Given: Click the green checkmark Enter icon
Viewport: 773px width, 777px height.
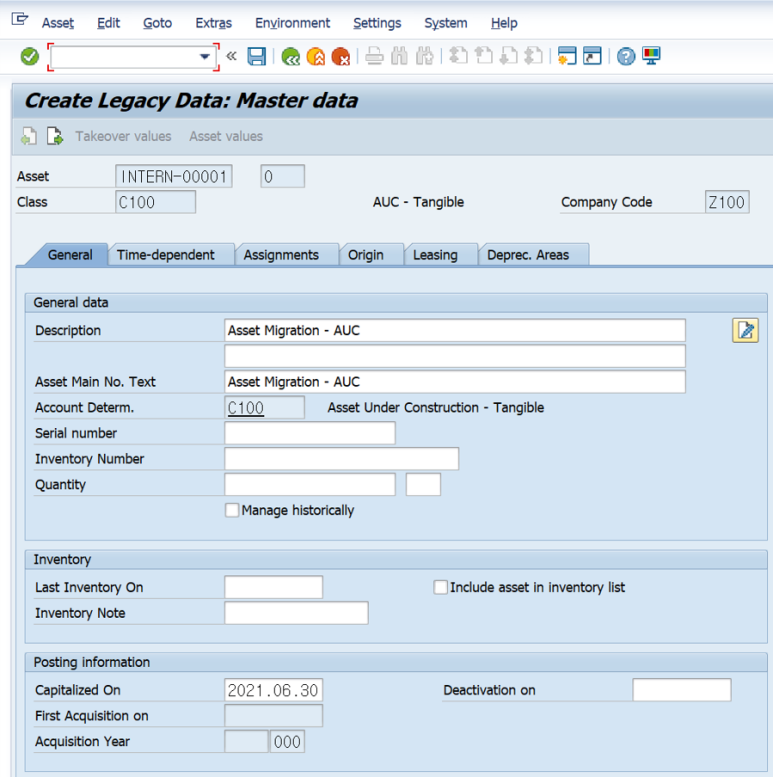Looking at the screenshot, I should tap(30, 56).
